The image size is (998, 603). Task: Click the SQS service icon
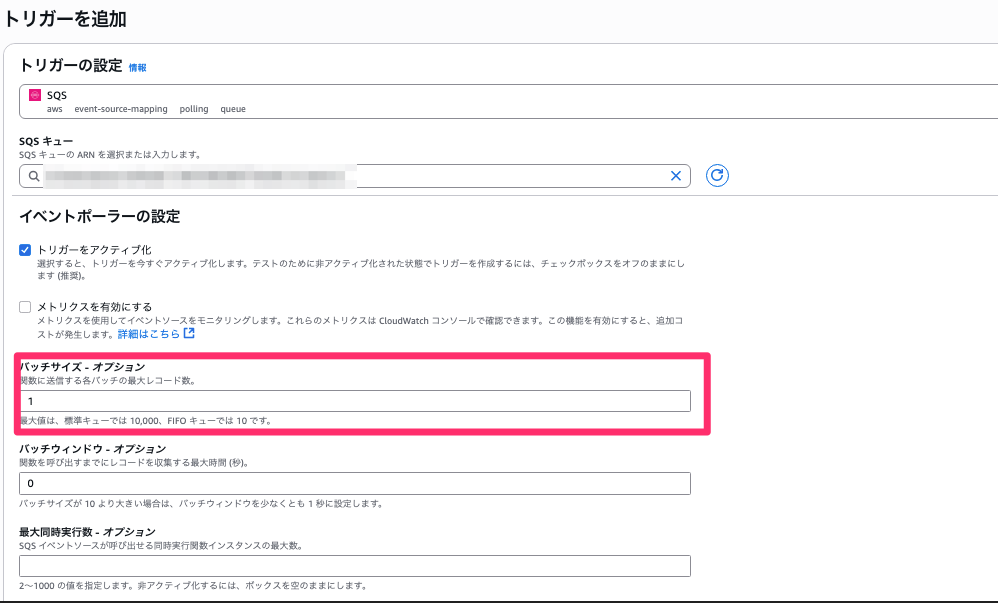point(37,97)
